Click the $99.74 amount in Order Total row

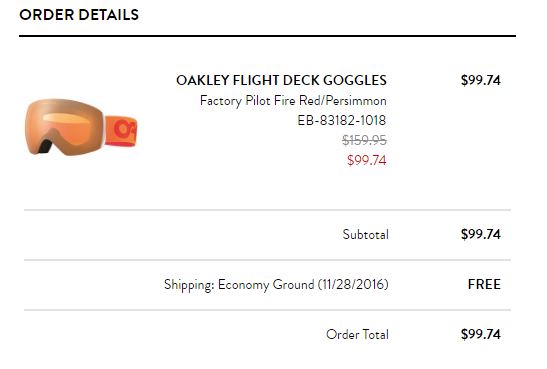pyautogui.click(x=480, y=334)
